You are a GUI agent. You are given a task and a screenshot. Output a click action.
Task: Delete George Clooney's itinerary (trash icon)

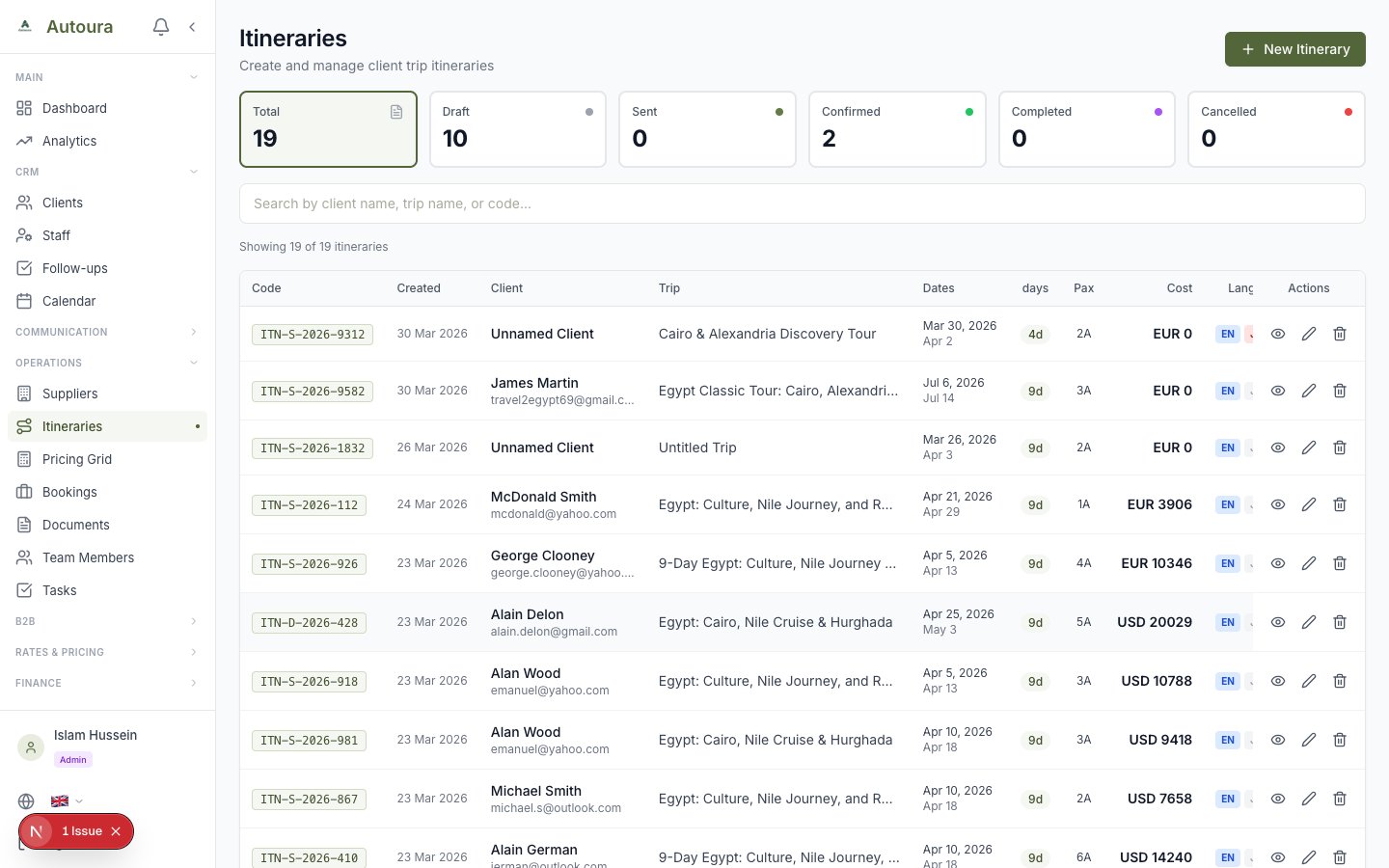tap(1340, 563)
